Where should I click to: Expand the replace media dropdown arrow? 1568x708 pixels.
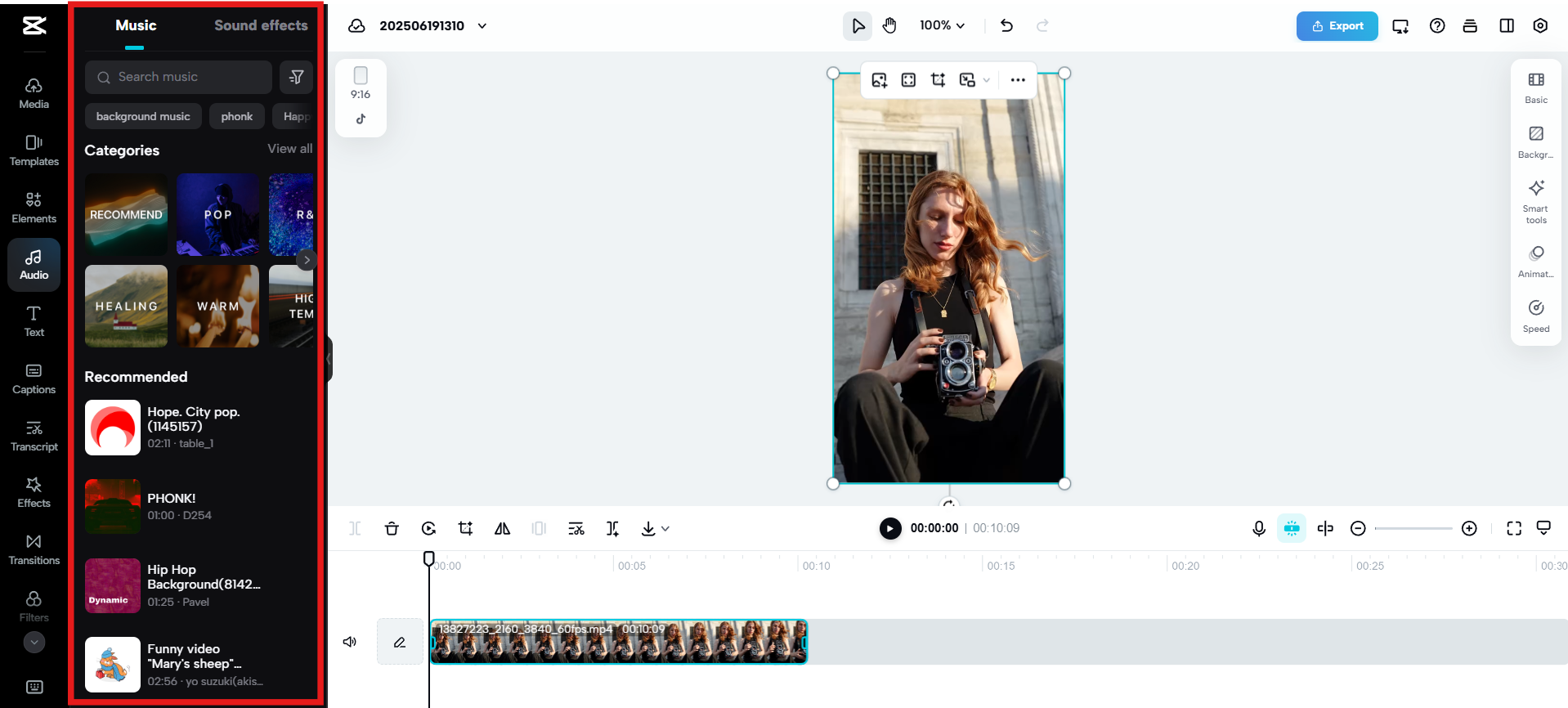coord(987,80)
